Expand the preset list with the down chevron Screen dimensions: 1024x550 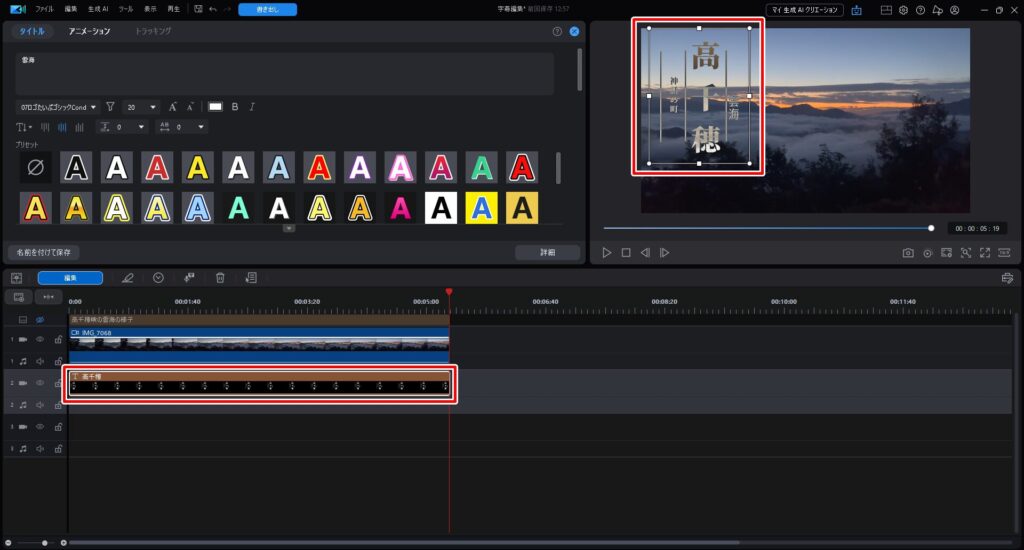(289, 228)
